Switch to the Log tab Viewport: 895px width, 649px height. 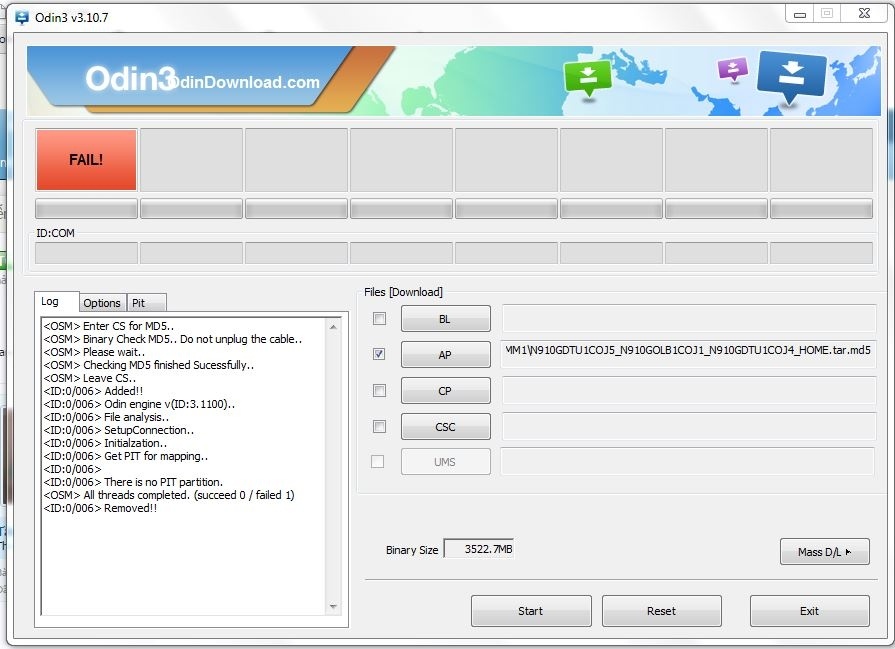point(57,301)
